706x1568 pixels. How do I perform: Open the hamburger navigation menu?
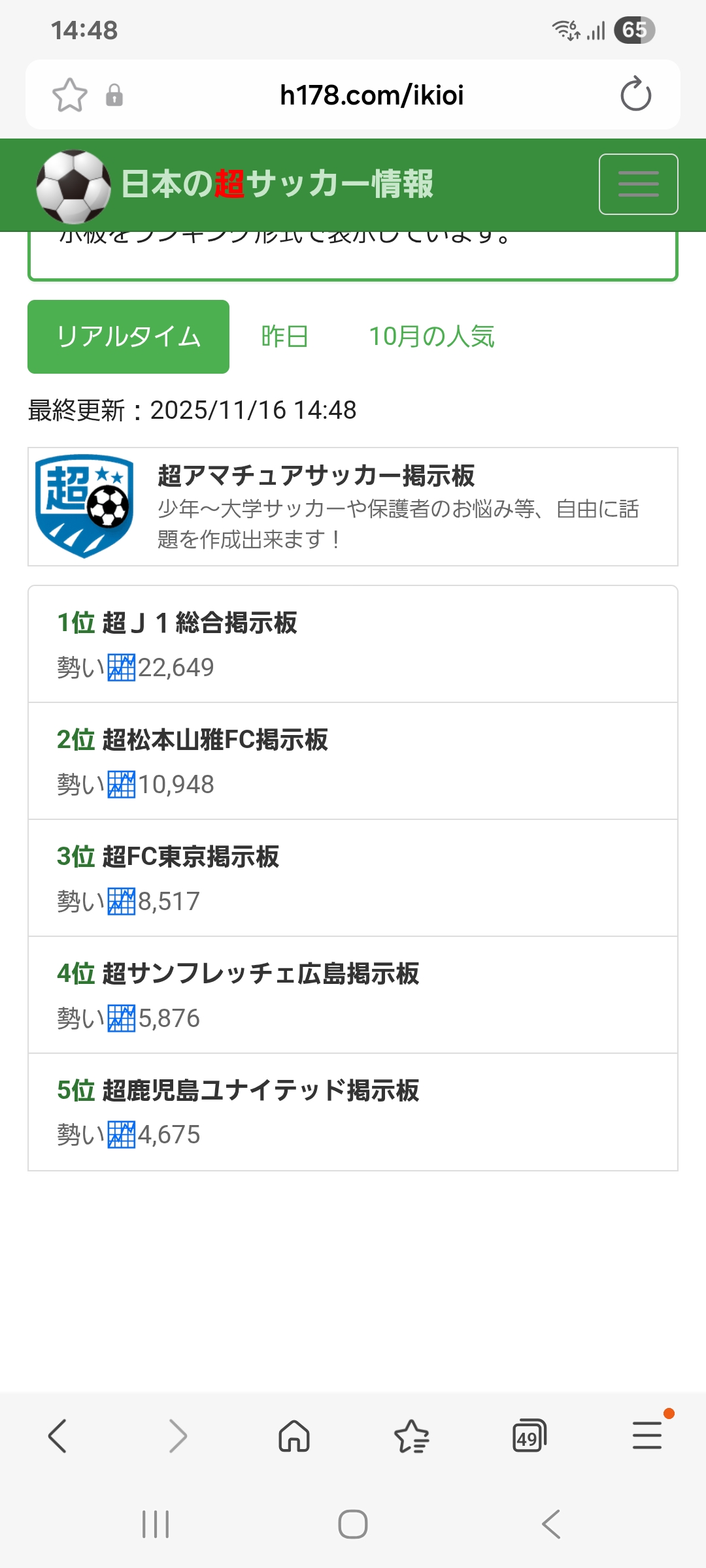[x=638, y=184]
